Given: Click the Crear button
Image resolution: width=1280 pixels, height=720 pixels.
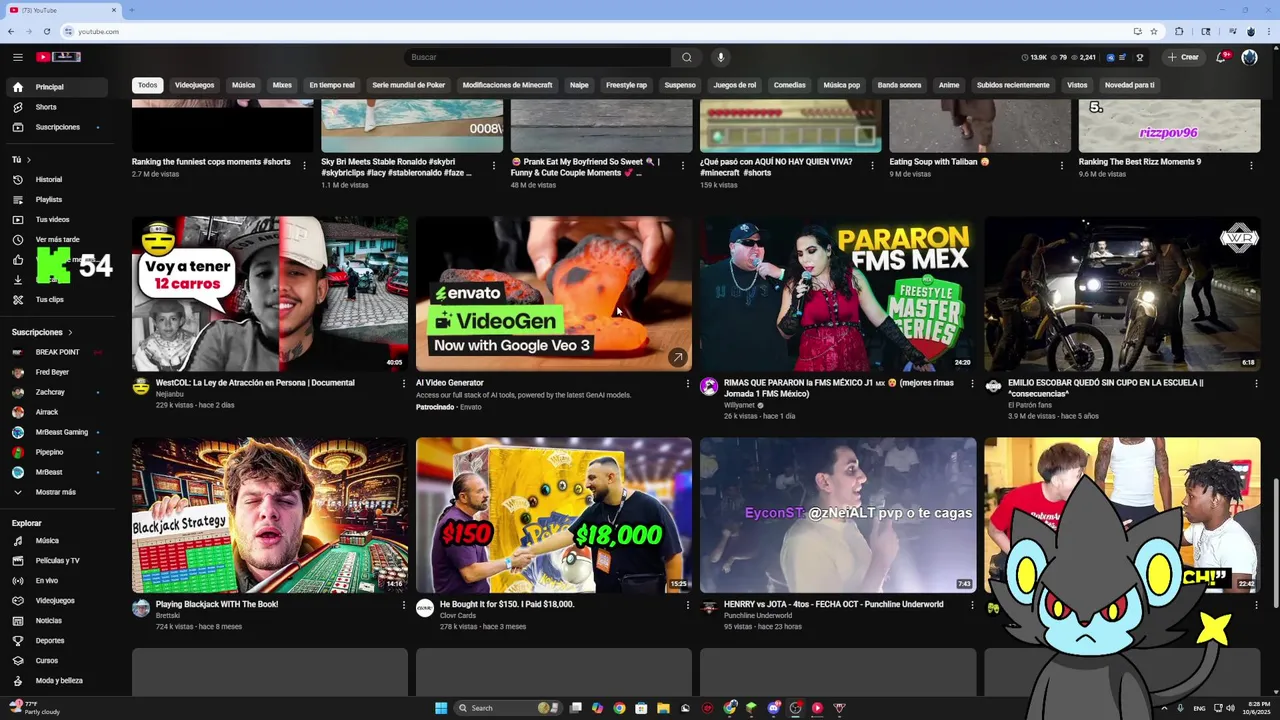Looking at the screenshot, I should 1183,57.
